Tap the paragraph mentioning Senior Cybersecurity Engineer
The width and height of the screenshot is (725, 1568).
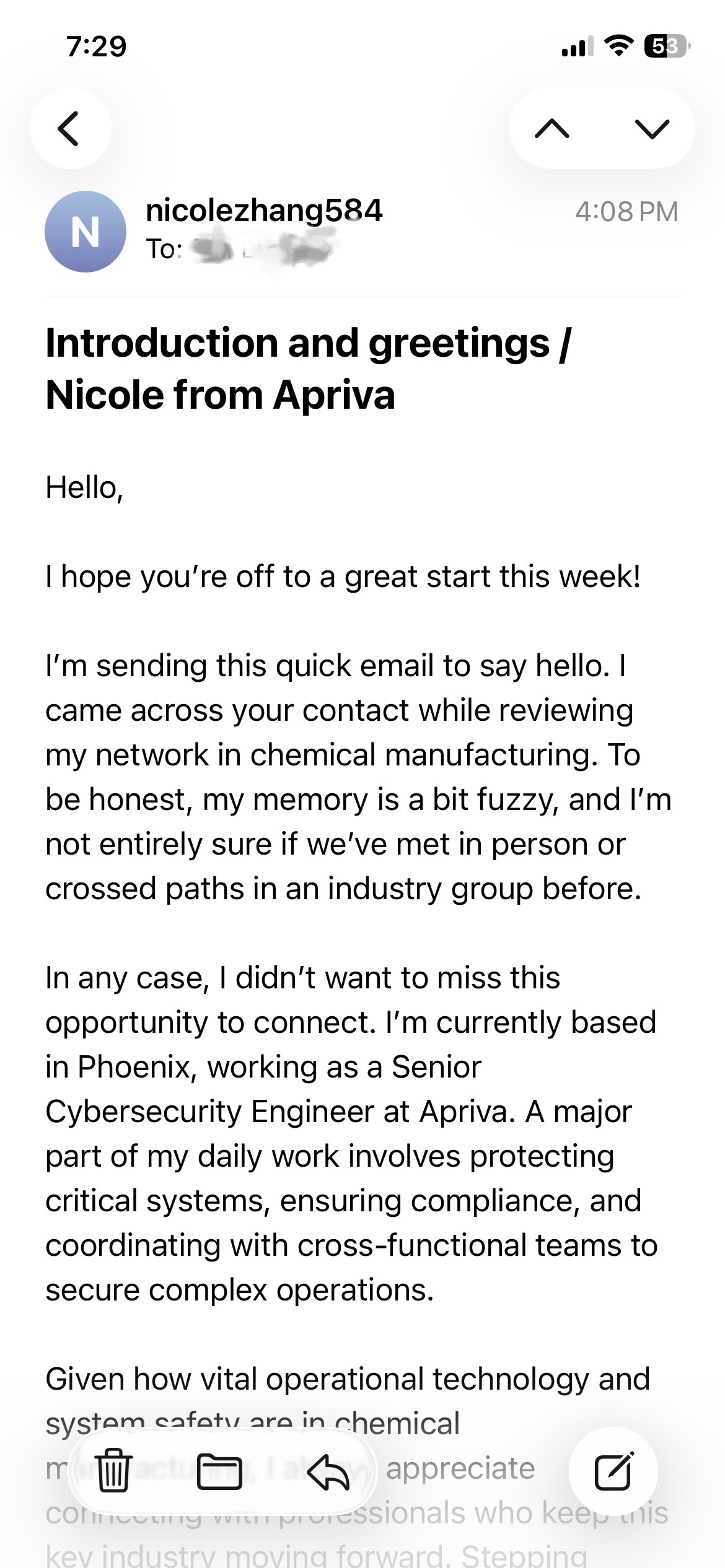click(x=351, y=1133)
